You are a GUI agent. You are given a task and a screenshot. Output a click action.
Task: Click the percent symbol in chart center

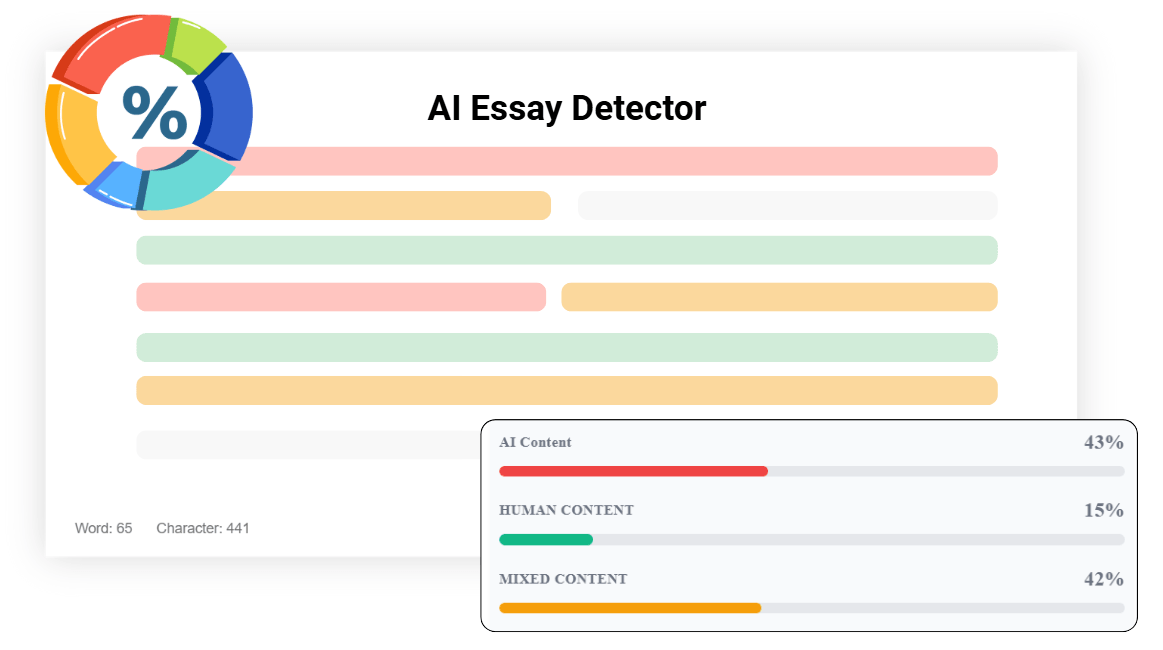pos(154,112)
